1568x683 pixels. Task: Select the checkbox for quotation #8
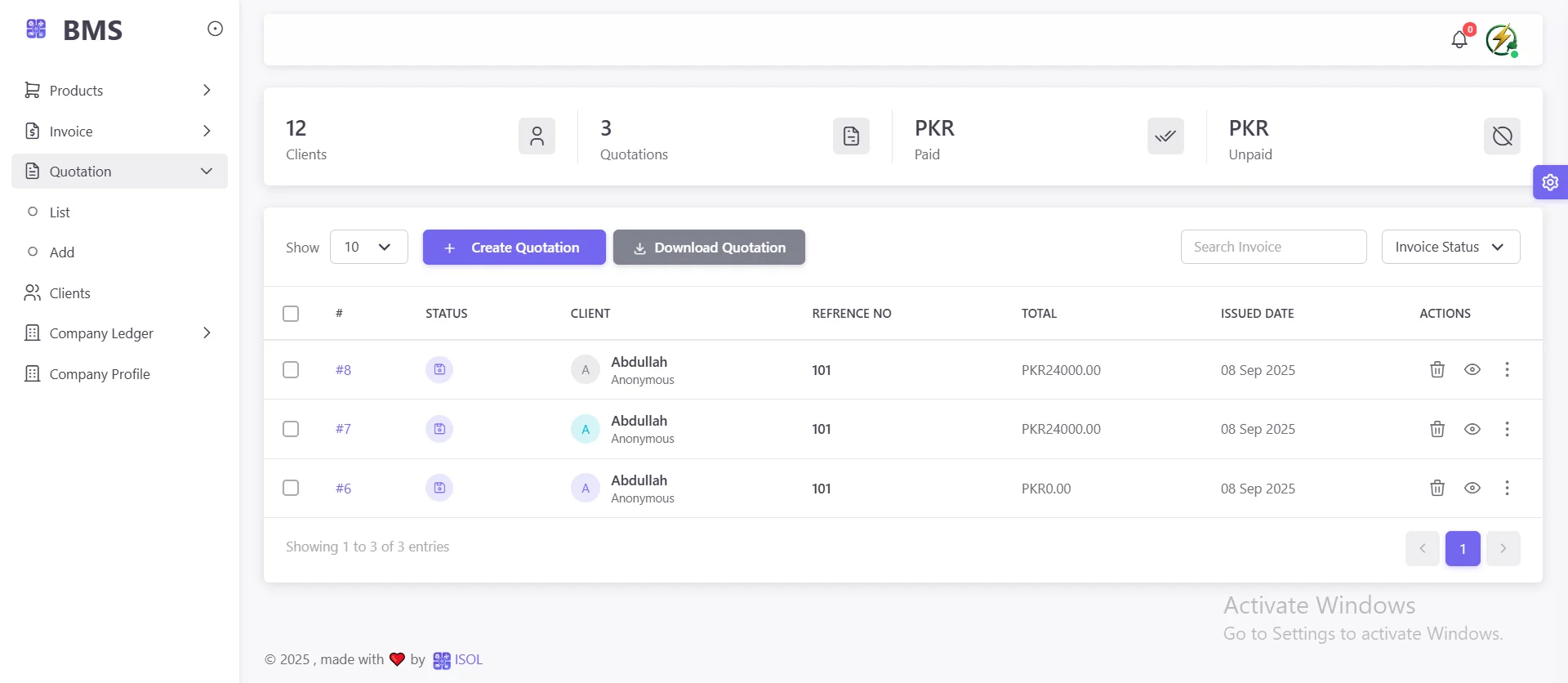click(x=291, y=370)
